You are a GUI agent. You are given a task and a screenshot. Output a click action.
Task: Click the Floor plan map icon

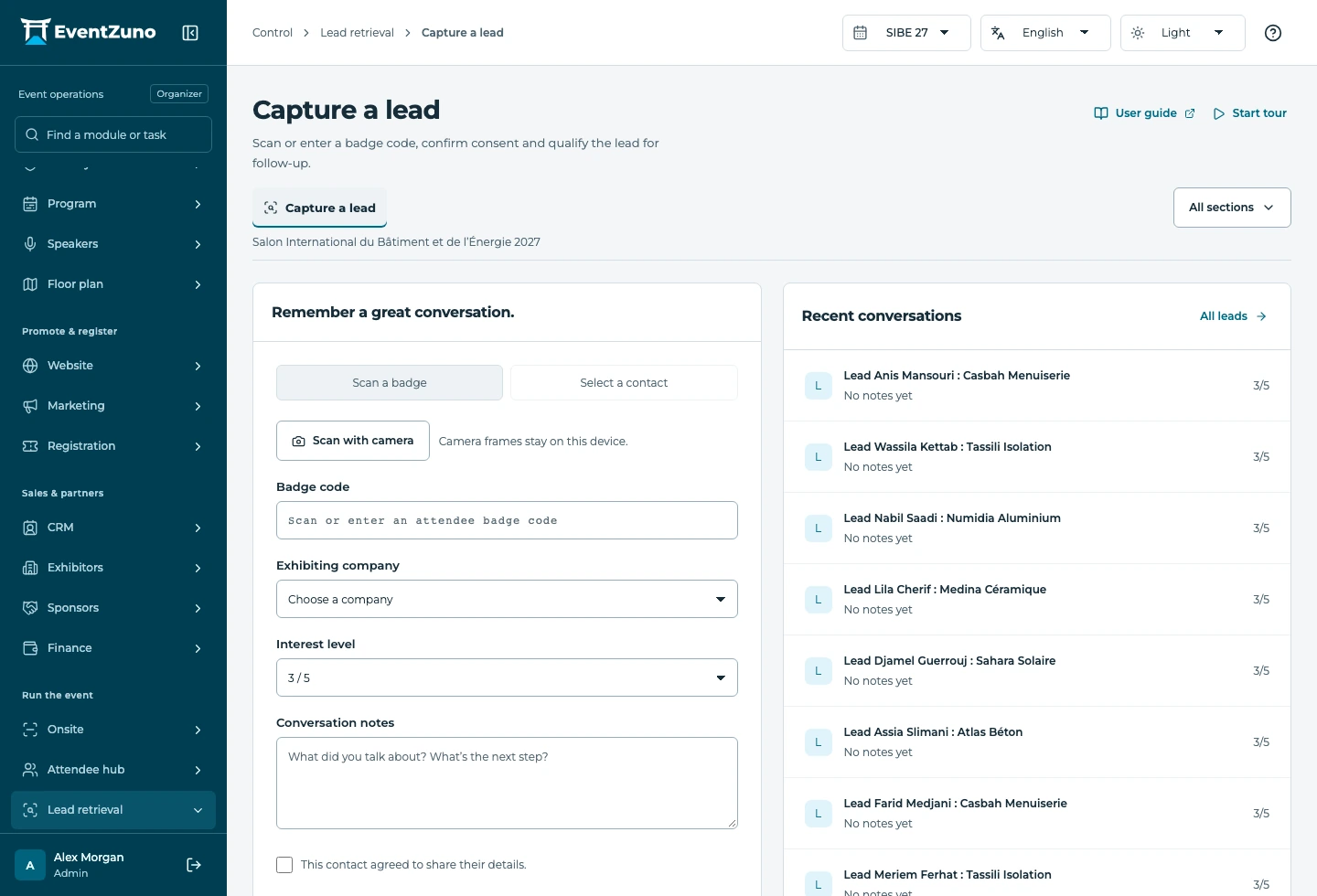30,284
